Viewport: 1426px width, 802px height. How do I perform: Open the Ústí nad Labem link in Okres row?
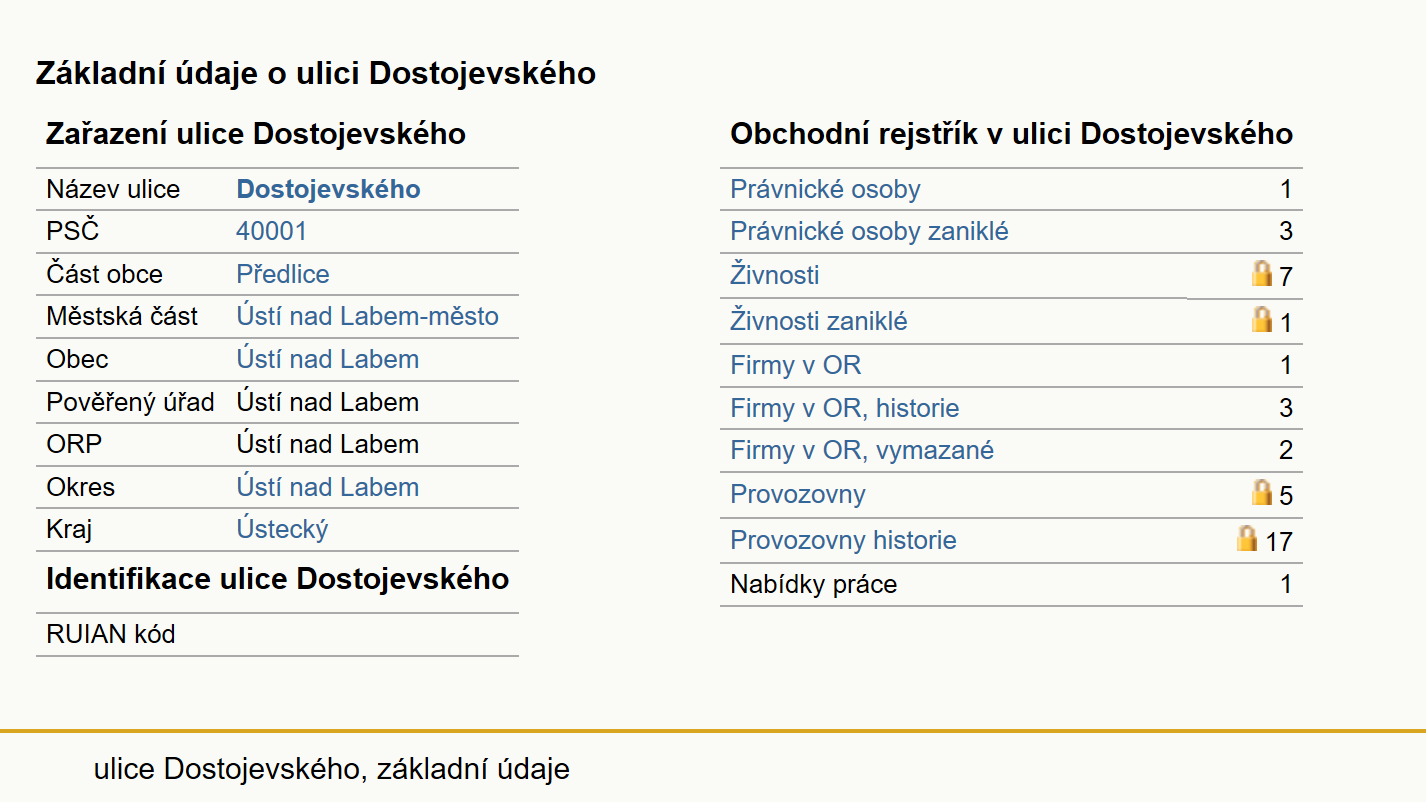327,487
